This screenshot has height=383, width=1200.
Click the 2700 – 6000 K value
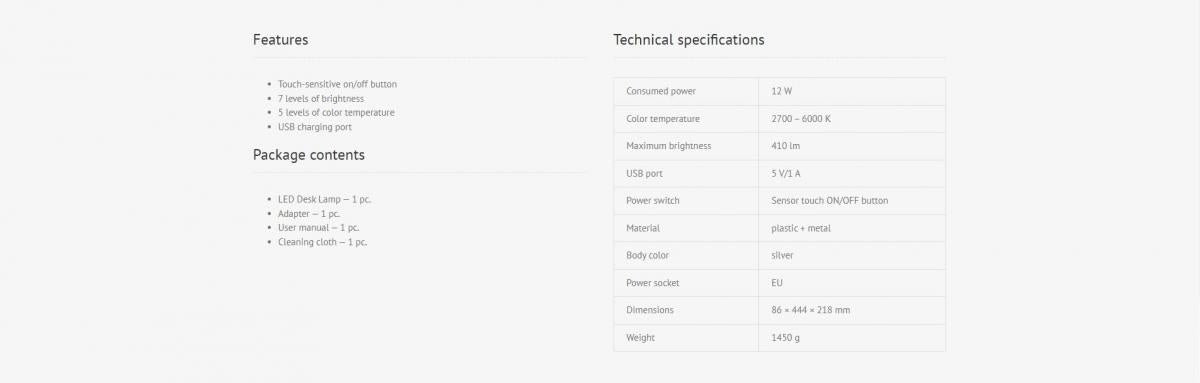click(801, 119)
